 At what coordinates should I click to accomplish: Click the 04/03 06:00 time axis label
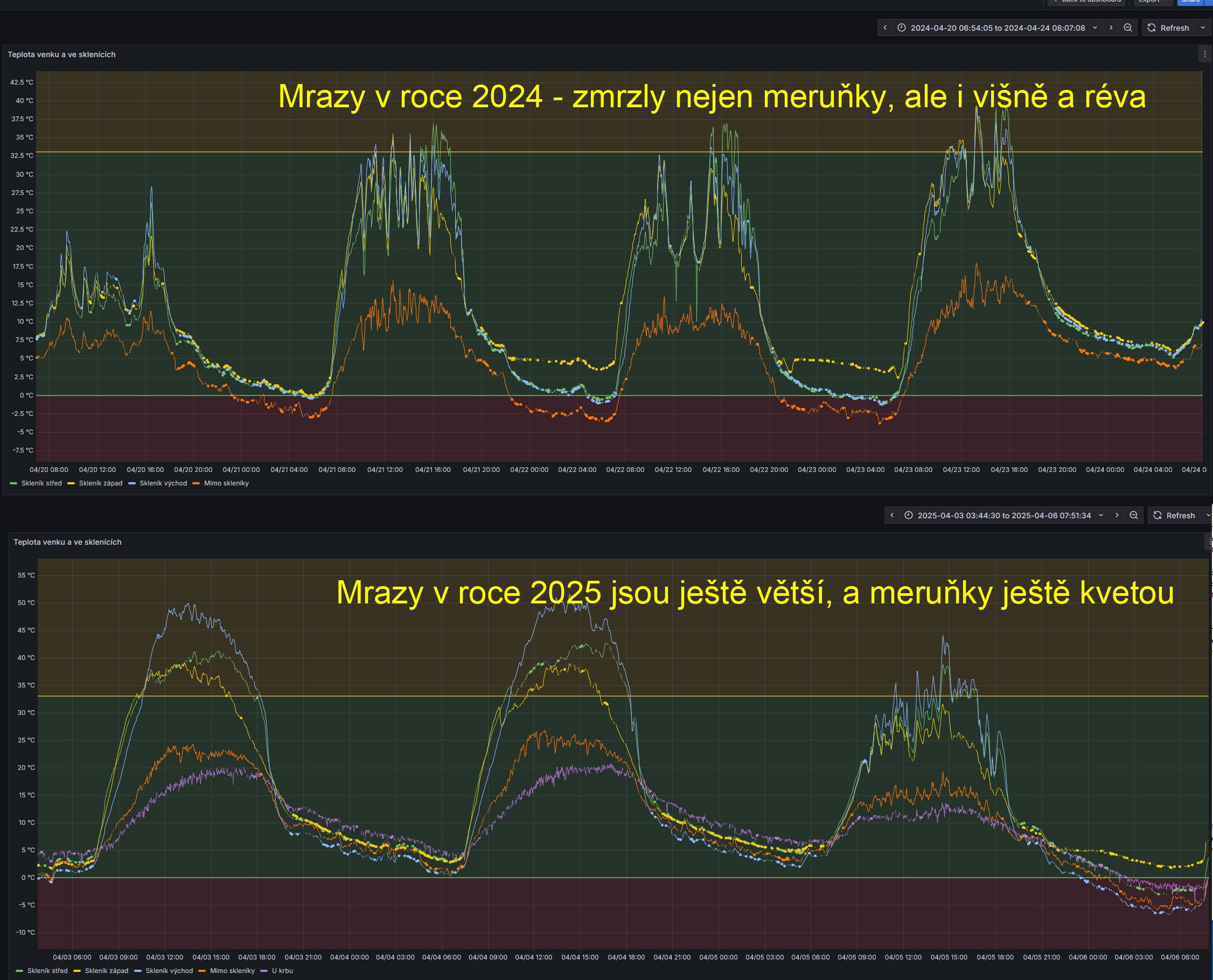[72, 957]
